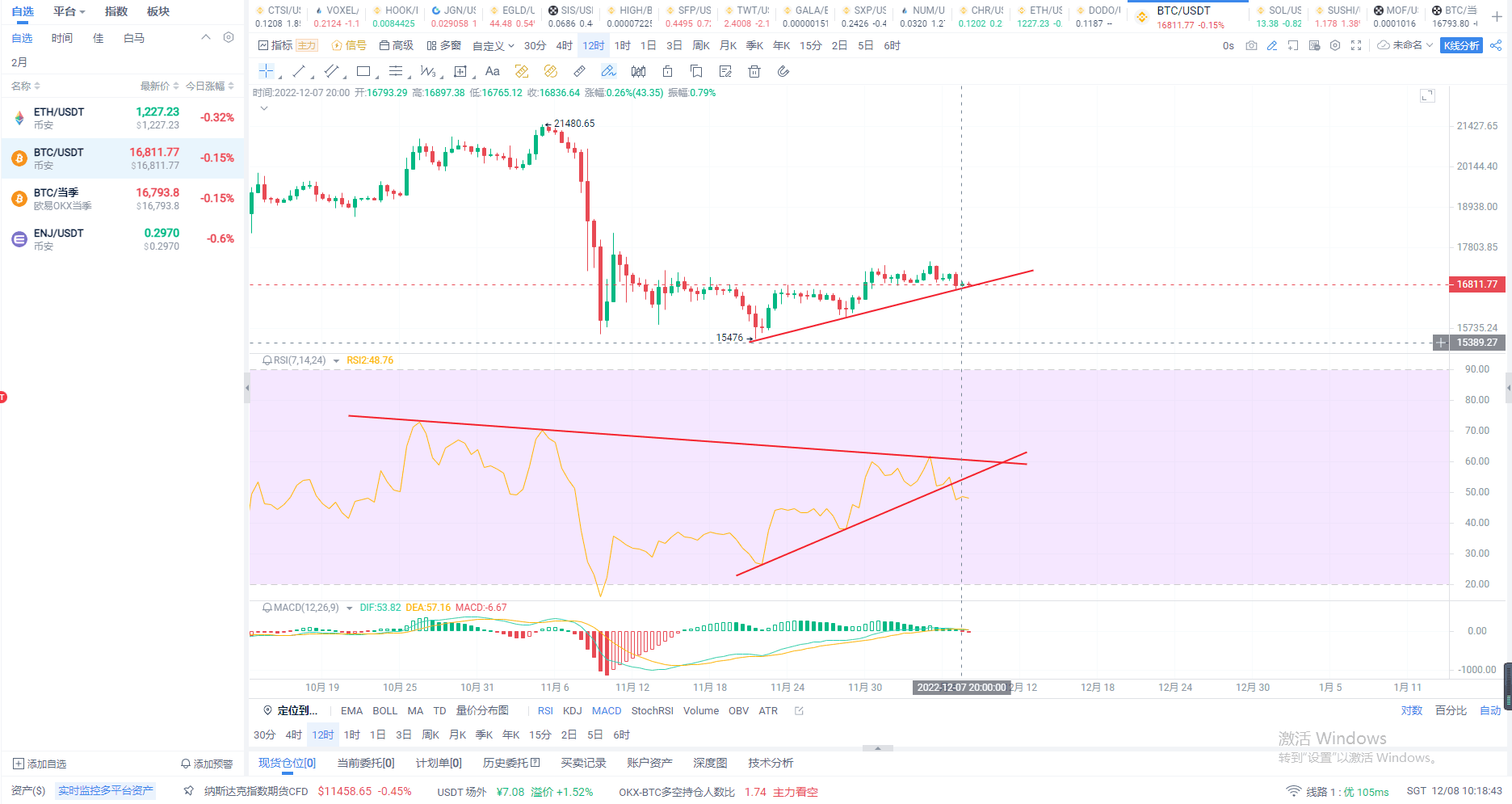Open watchlist settings gear icon
Viewport: 1512px width, 804px height.
pos(229,37)
